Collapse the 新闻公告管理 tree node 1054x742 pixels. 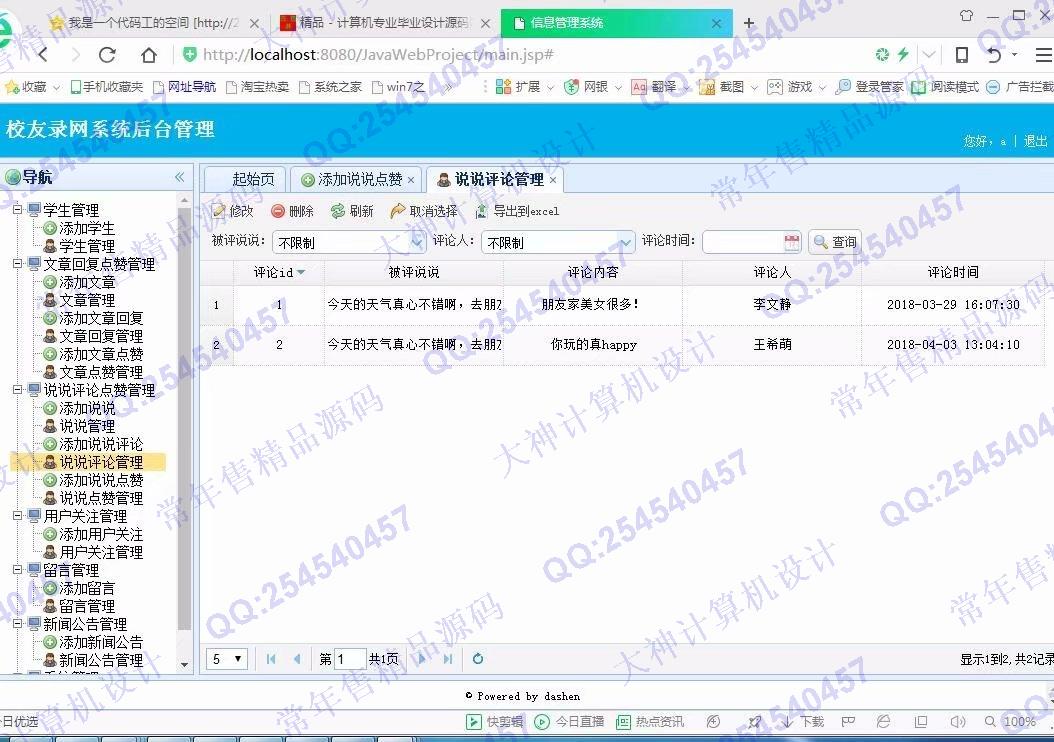18,624
